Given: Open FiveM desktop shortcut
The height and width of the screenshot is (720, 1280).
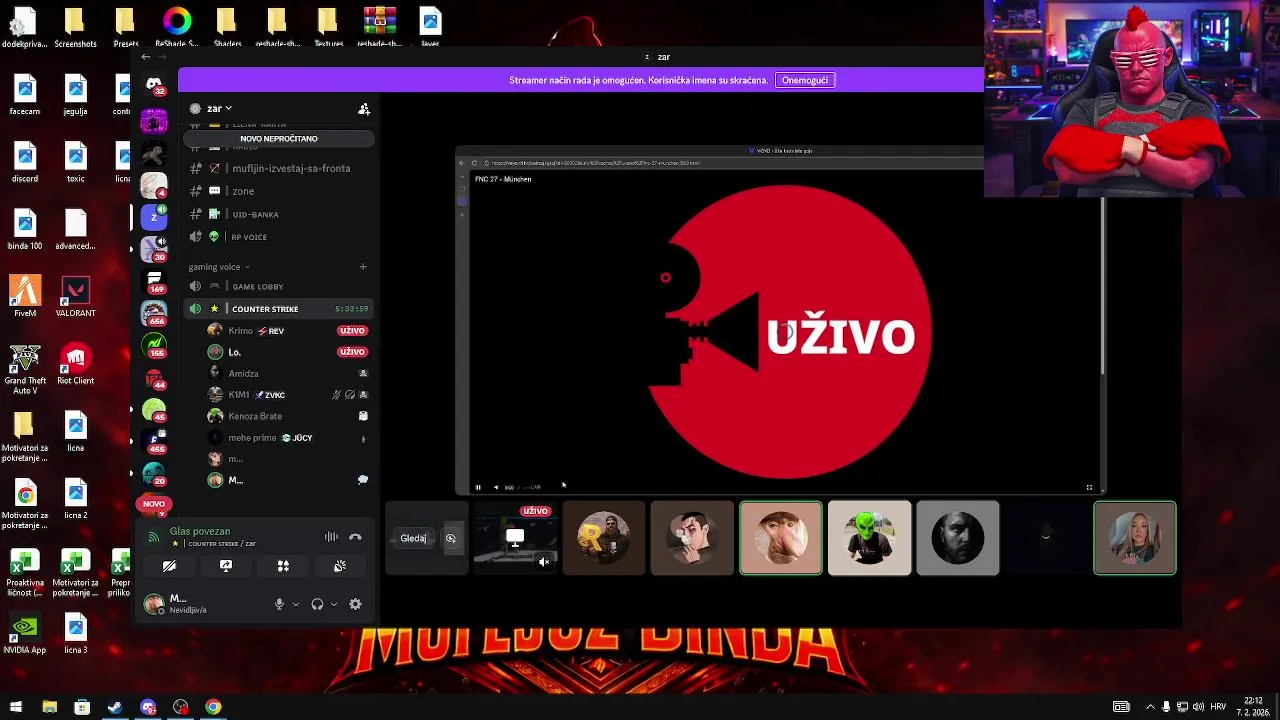Looking at the screenshot, I should point(25,296).
